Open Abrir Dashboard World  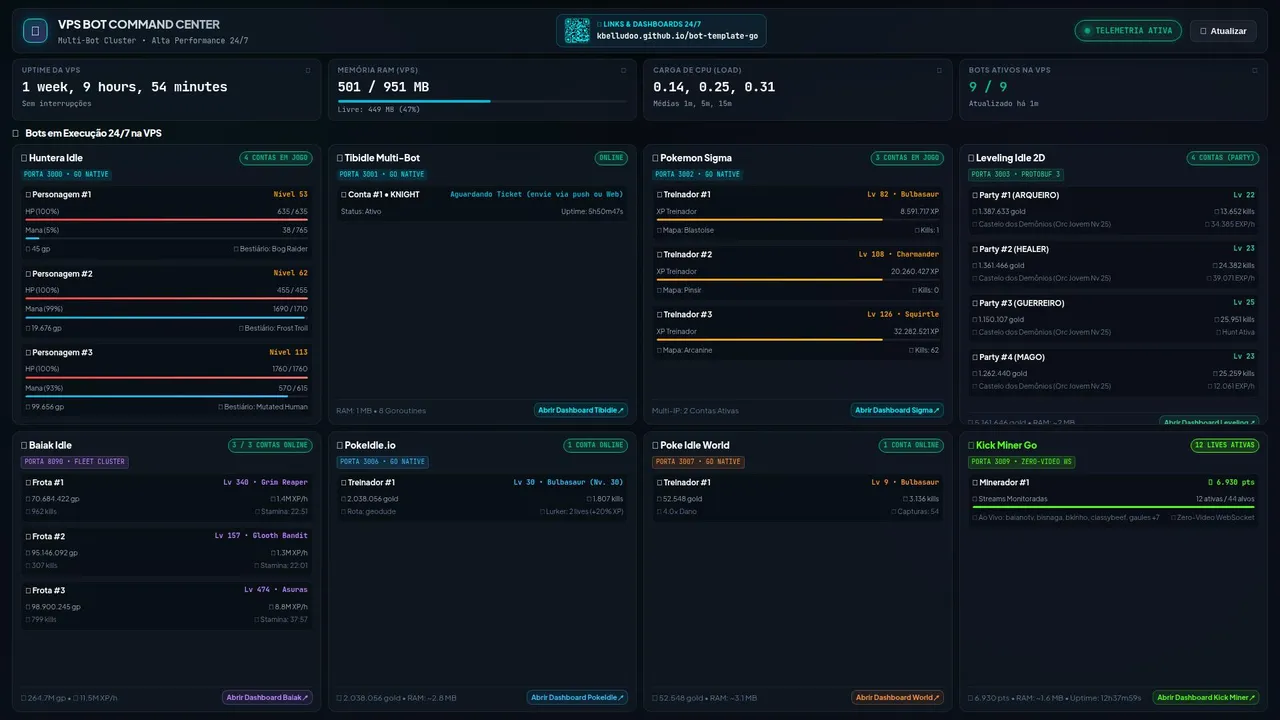point(898,697)
